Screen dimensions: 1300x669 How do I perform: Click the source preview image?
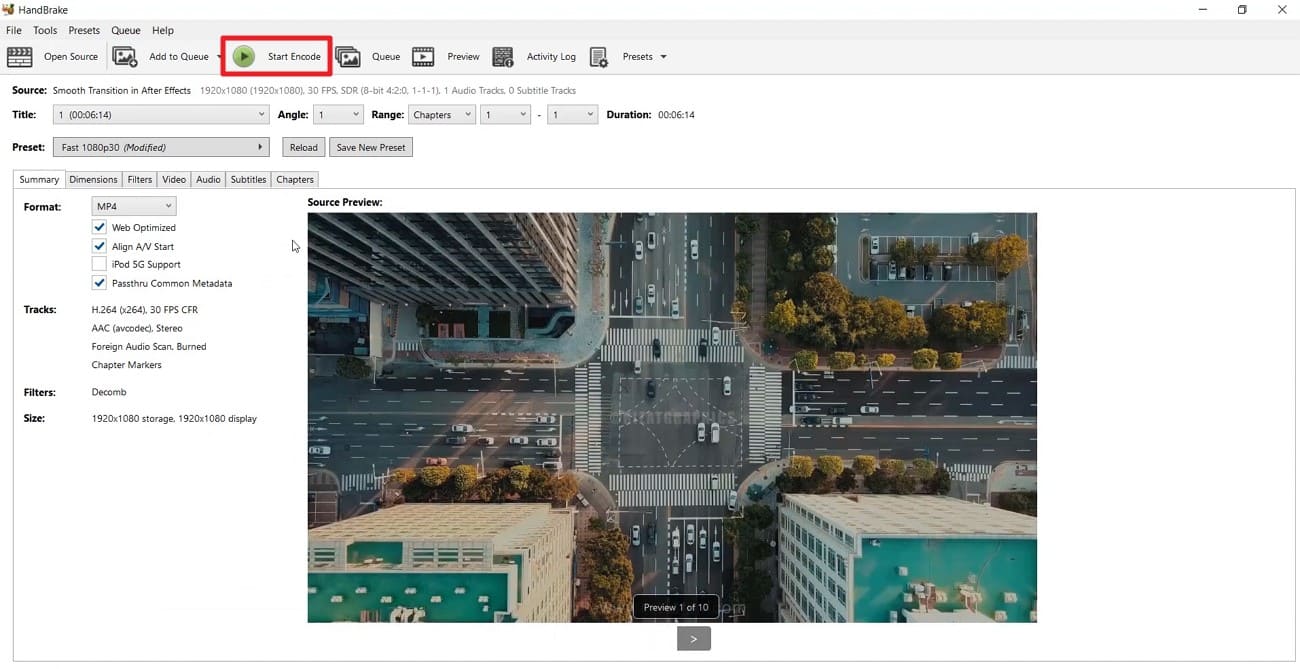point(672,417)
